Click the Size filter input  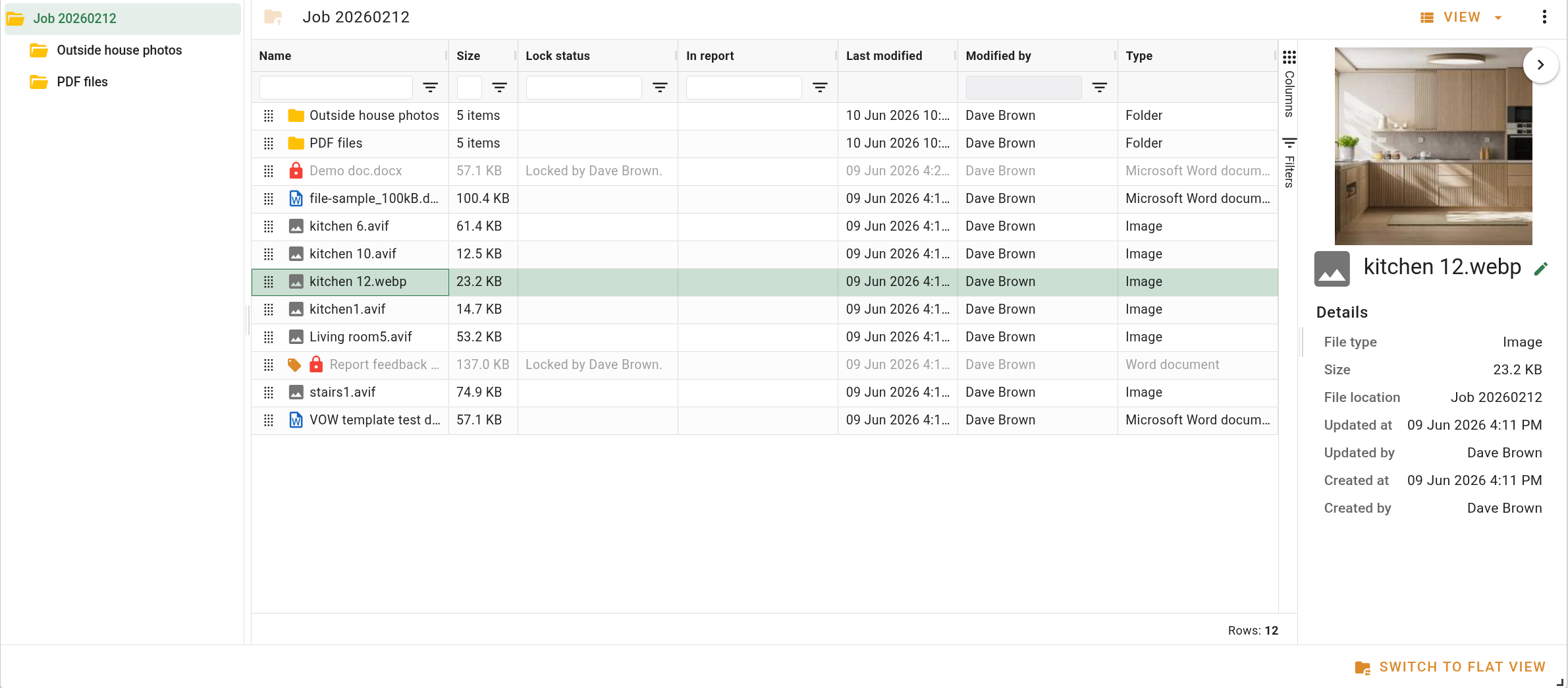click(x=469, y=87)
